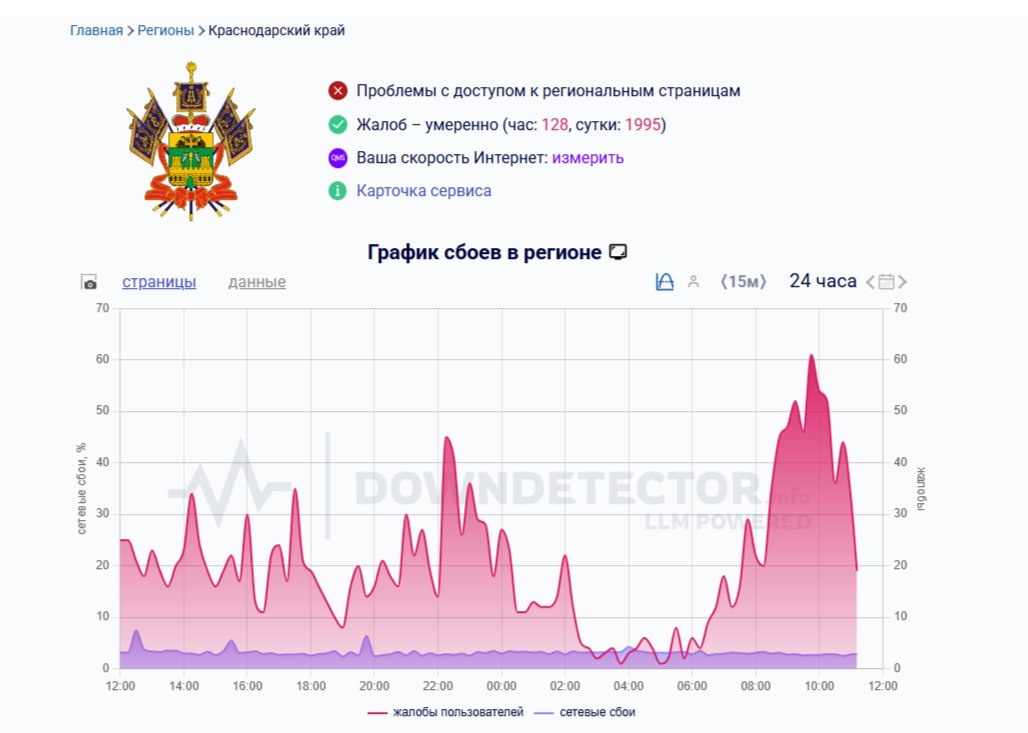Click the left chevron before the calendar icon
The width and height of the screenshot is (1028, 733).
869,281
